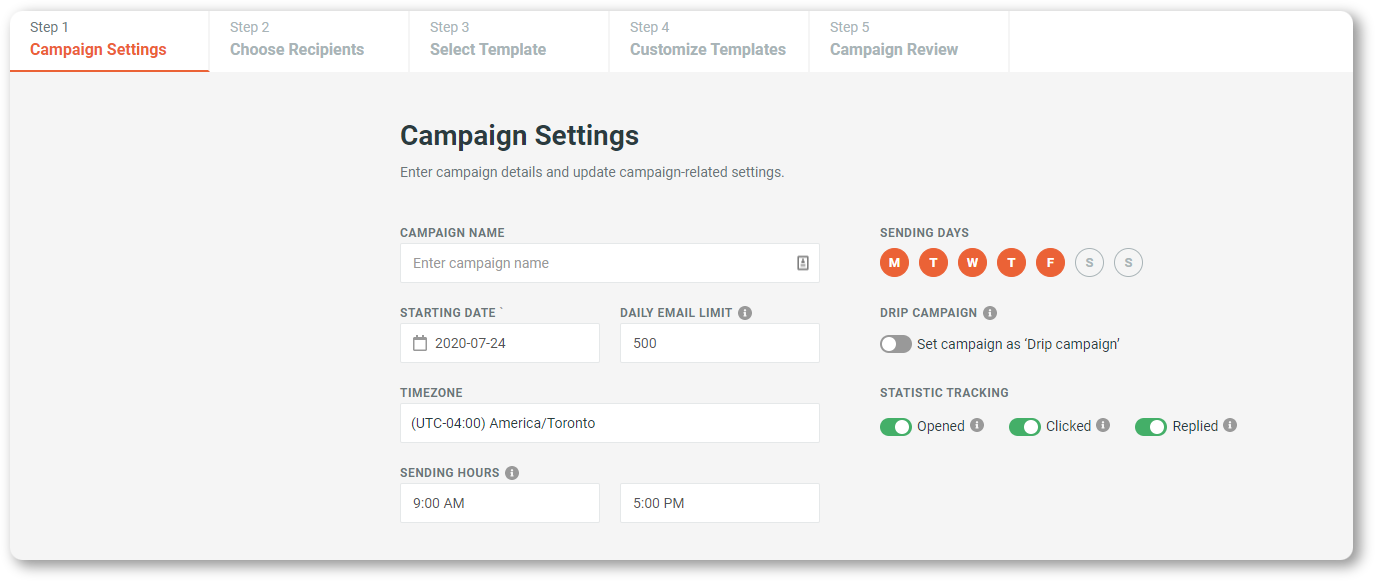Open the 9:00 AM start hour selector
The width and height of the screenshot is (1375, 581).
500,503
